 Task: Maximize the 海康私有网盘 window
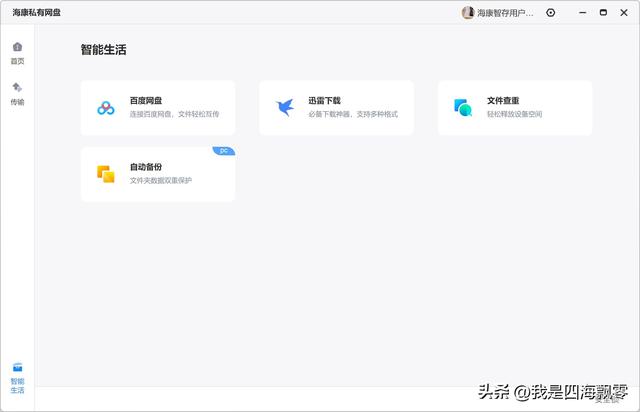pos(603,13)
